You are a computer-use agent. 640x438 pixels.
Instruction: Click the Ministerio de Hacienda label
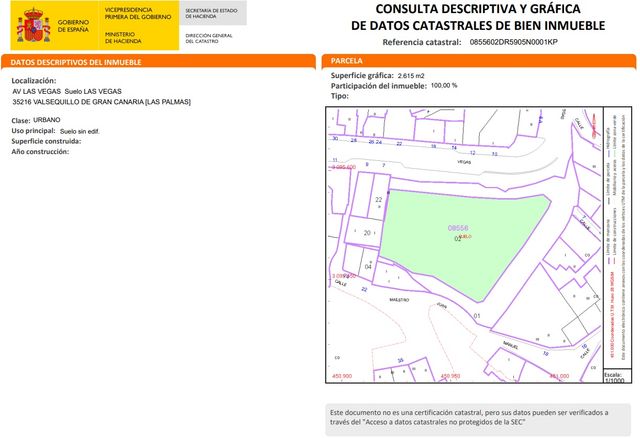(x=124, y=36)
